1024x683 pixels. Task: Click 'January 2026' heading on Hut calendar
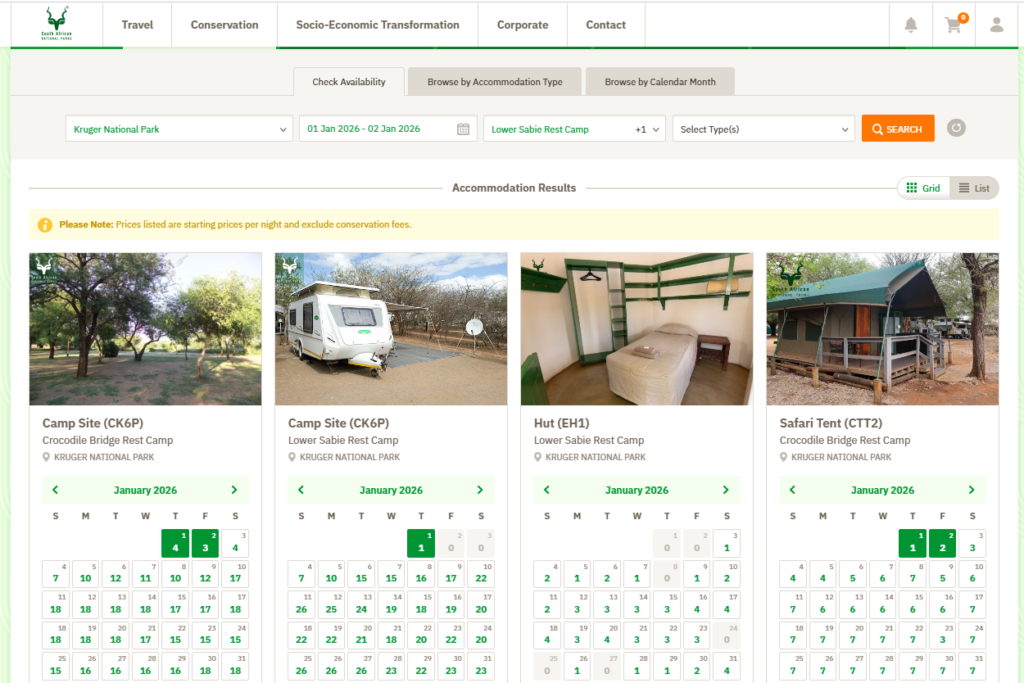pyautogui.click(x=637, y=490)
